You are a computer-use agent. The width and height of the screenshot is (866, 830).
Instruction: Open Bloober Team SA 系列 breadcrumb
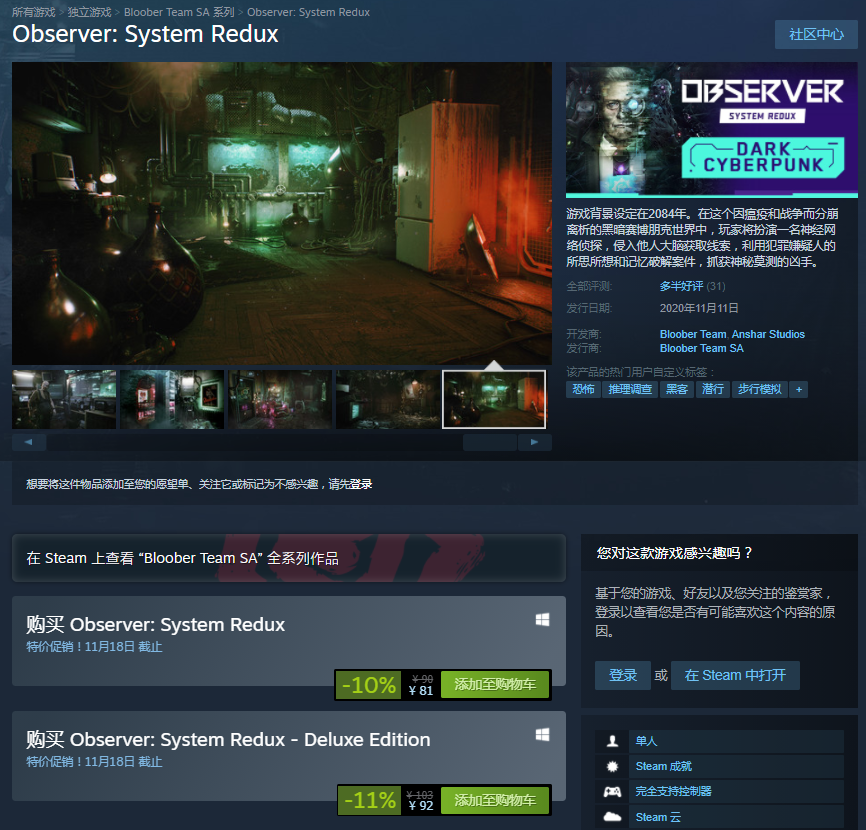pos(179,12)
